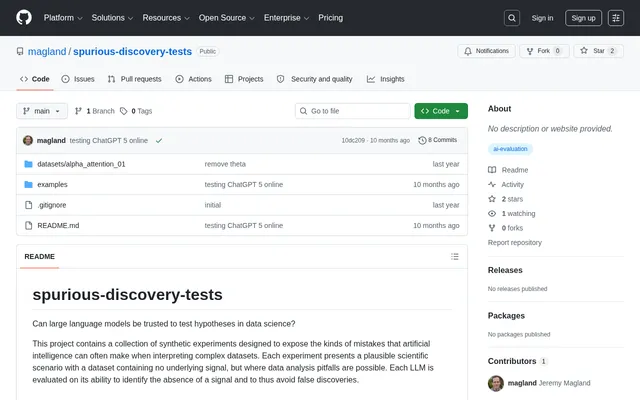Switch to the Code tab

(x=35, y=79)
